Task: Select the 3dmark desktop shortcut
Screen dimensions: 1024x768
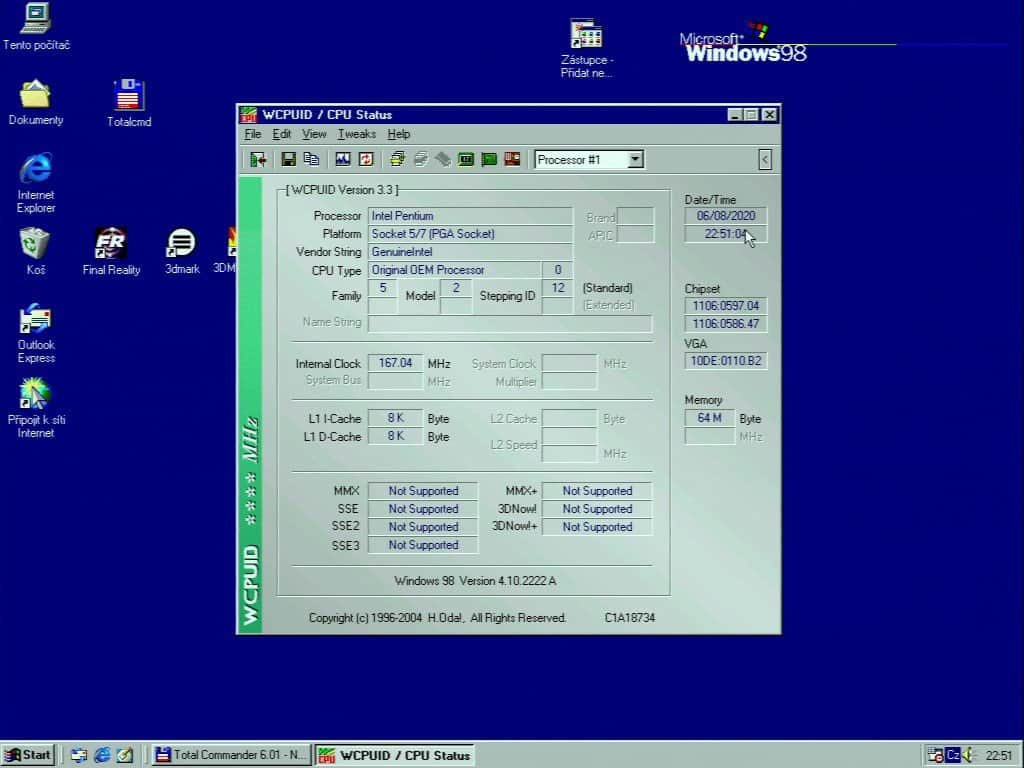Action: click(x=182, y=251)
